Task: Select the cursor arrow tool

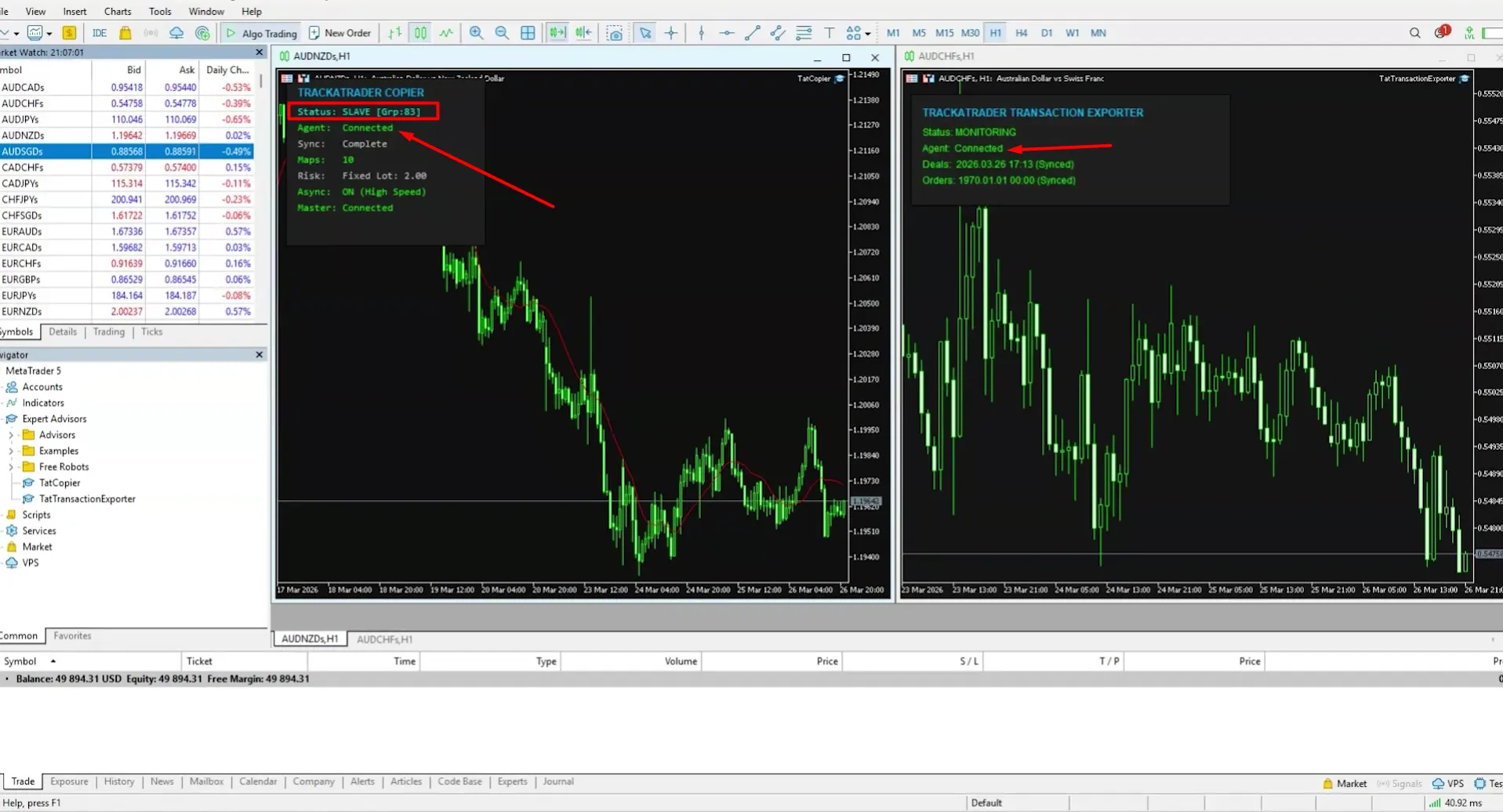Action: coord(645,33)
